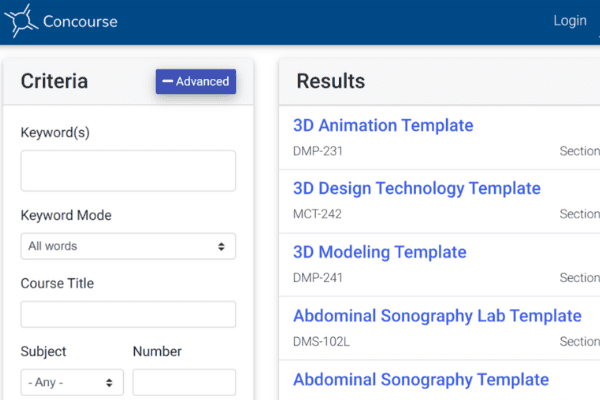
Task: Collapse the Advanced search criteria
Action: point(196,82)
